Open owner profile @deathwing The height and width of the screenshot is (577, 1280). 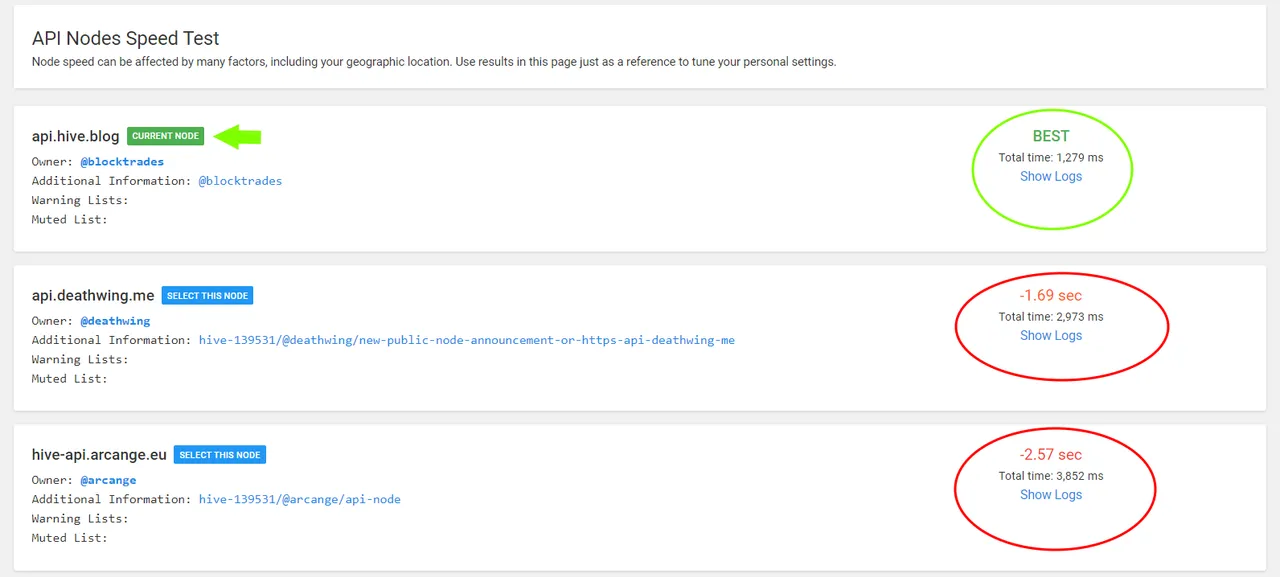tap(115, 321)
